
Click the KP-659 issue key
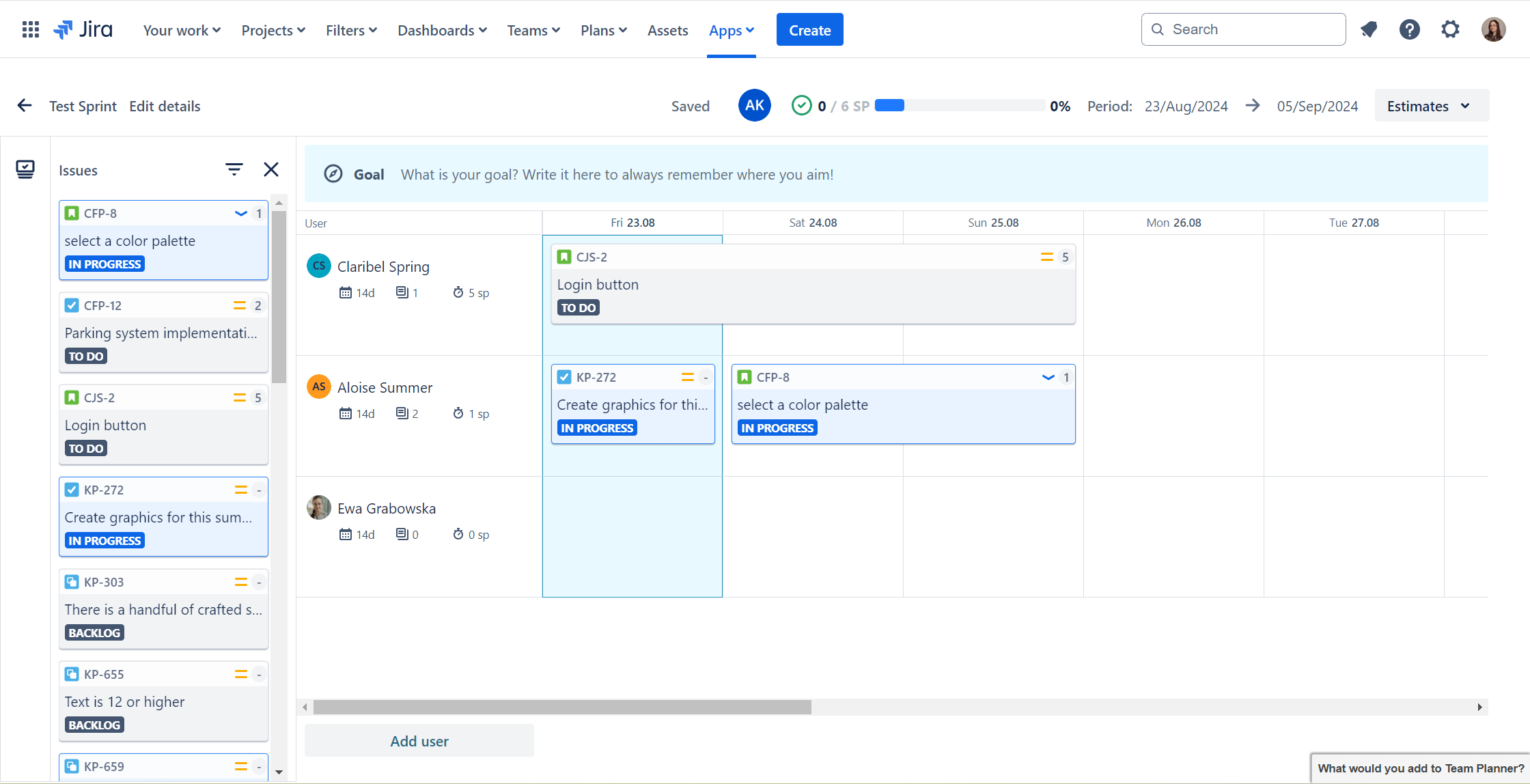click(x=104, y=766)
